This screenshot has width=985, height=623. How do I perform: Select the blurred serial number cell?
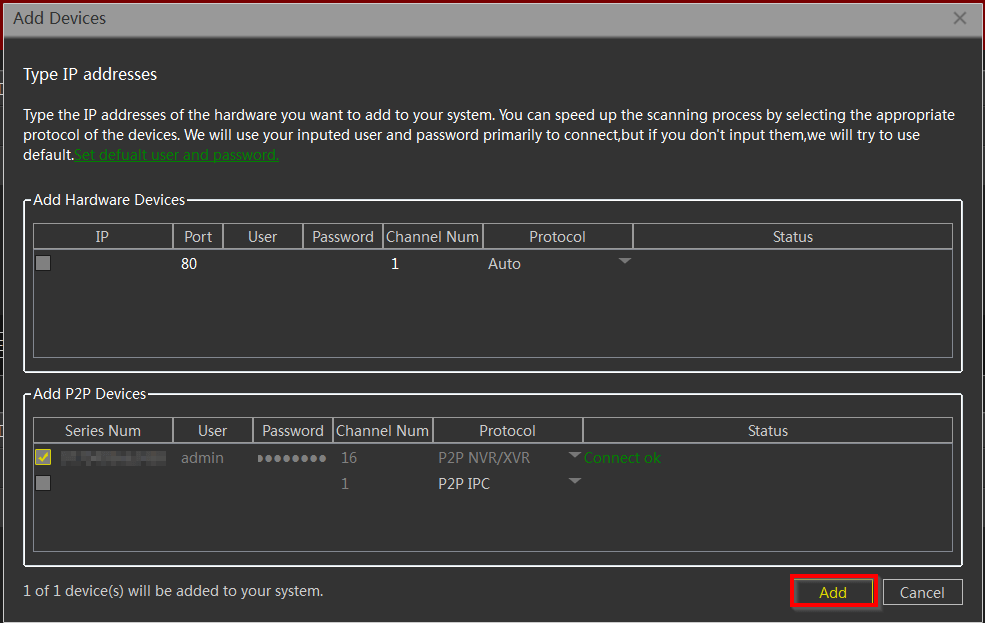pos(112,458)
